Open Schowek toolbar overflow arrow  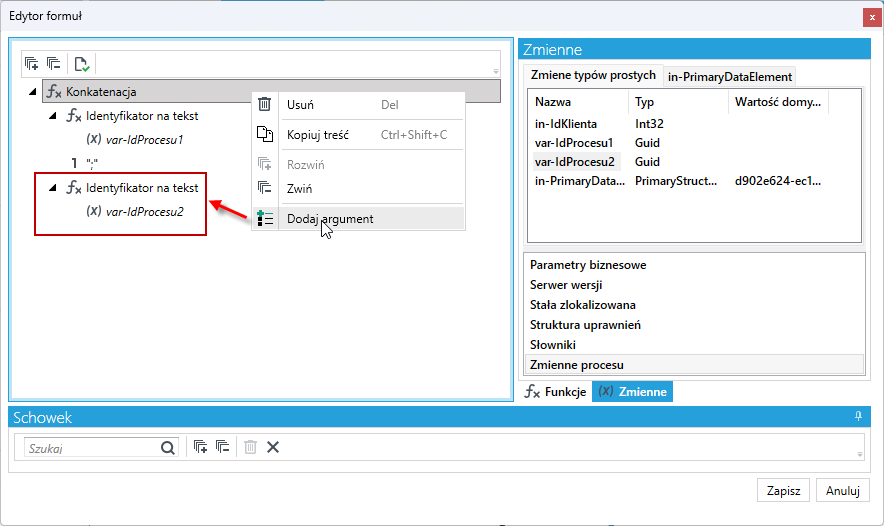pos(860,454)
